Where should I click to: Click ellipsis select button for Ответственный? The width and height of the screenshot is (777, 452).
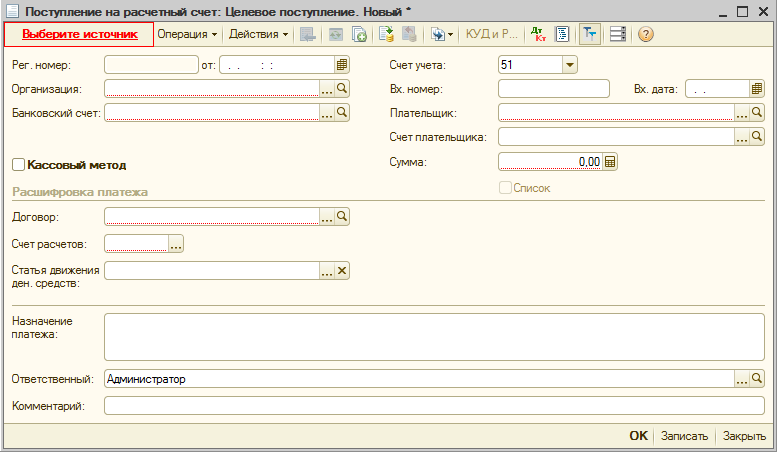tap(741, 379)
